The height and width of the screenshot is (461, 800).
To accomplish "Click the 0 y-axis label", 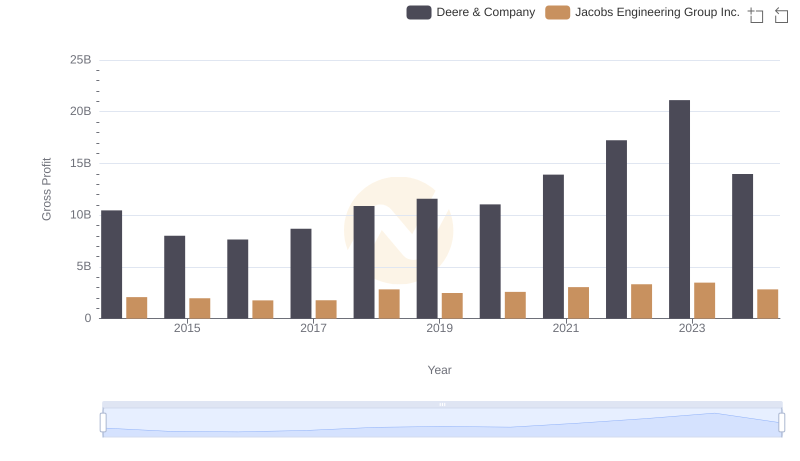I will (x=88, y=318).
